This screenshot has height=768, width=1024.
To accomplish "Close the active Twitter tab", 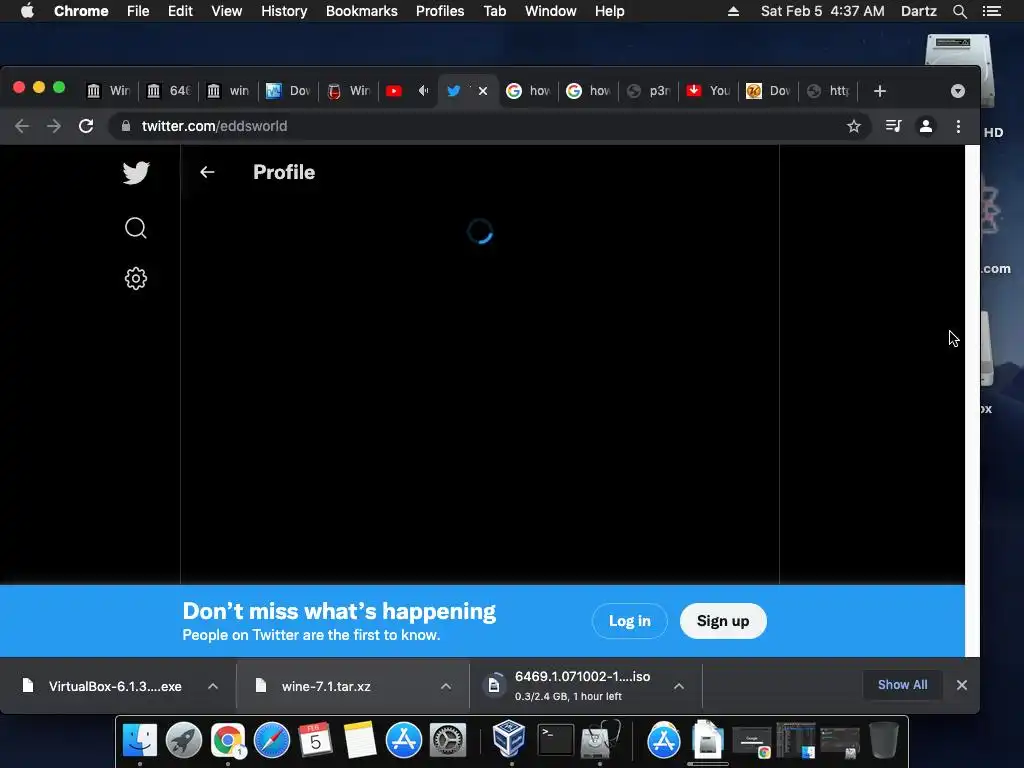I will [483, 91].
